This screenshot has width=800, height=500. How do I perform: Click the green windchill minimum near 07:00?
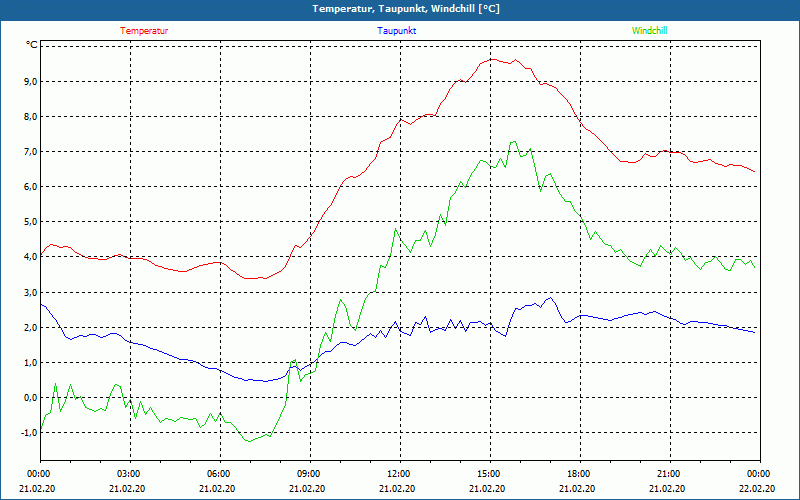pos(249,441)
